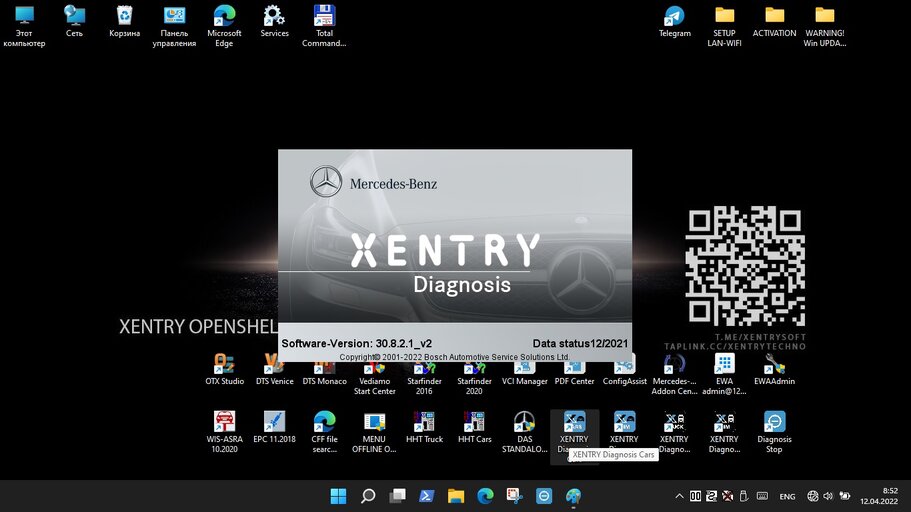
Task: Open Task View from the taskbar
Action: click(x=397, y=496)
